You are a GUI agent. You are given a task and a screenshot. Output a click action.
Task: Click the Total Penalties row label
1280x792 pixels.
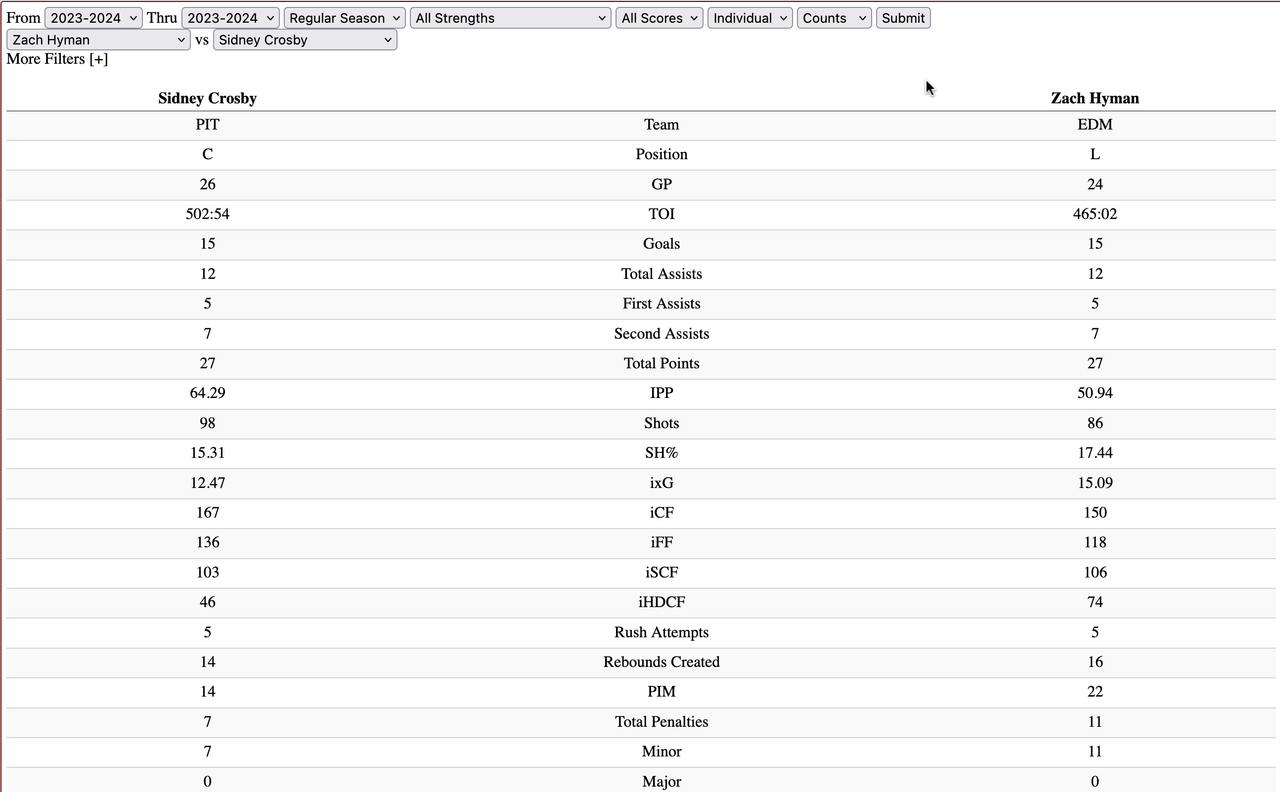(661, 722)
